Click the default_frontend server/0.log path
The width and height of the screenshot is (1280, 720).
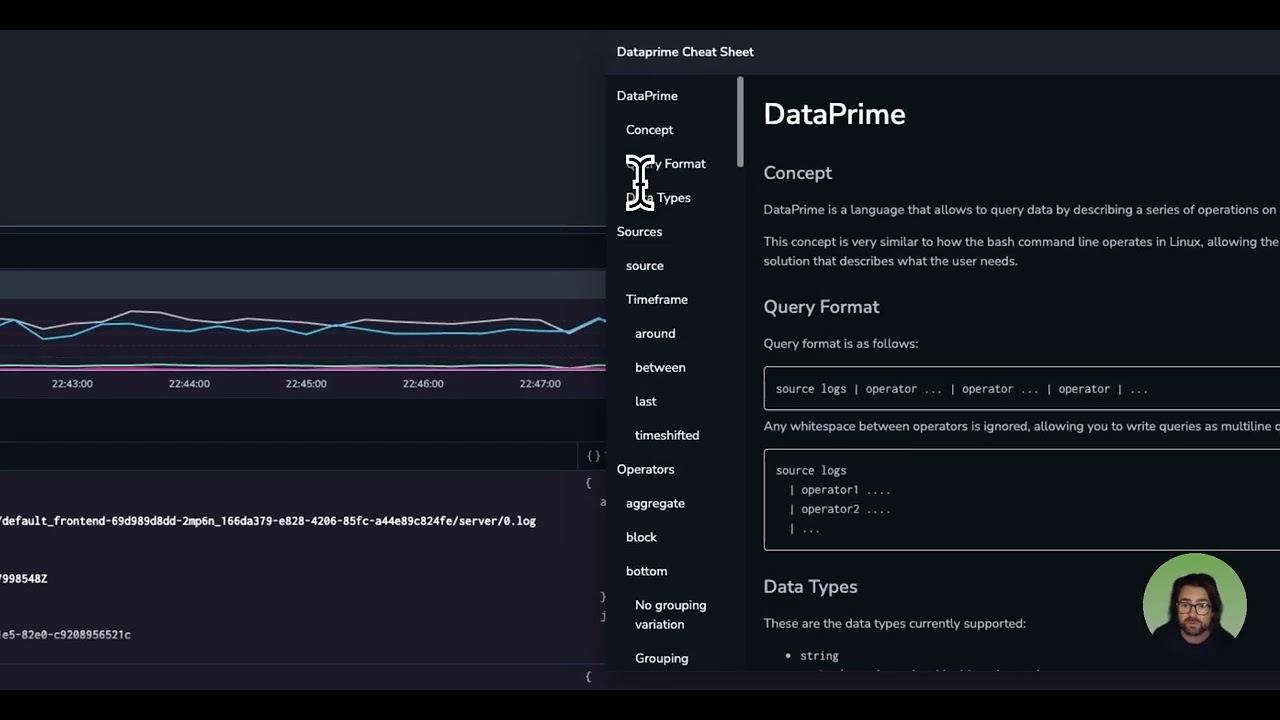coord(268,521)
